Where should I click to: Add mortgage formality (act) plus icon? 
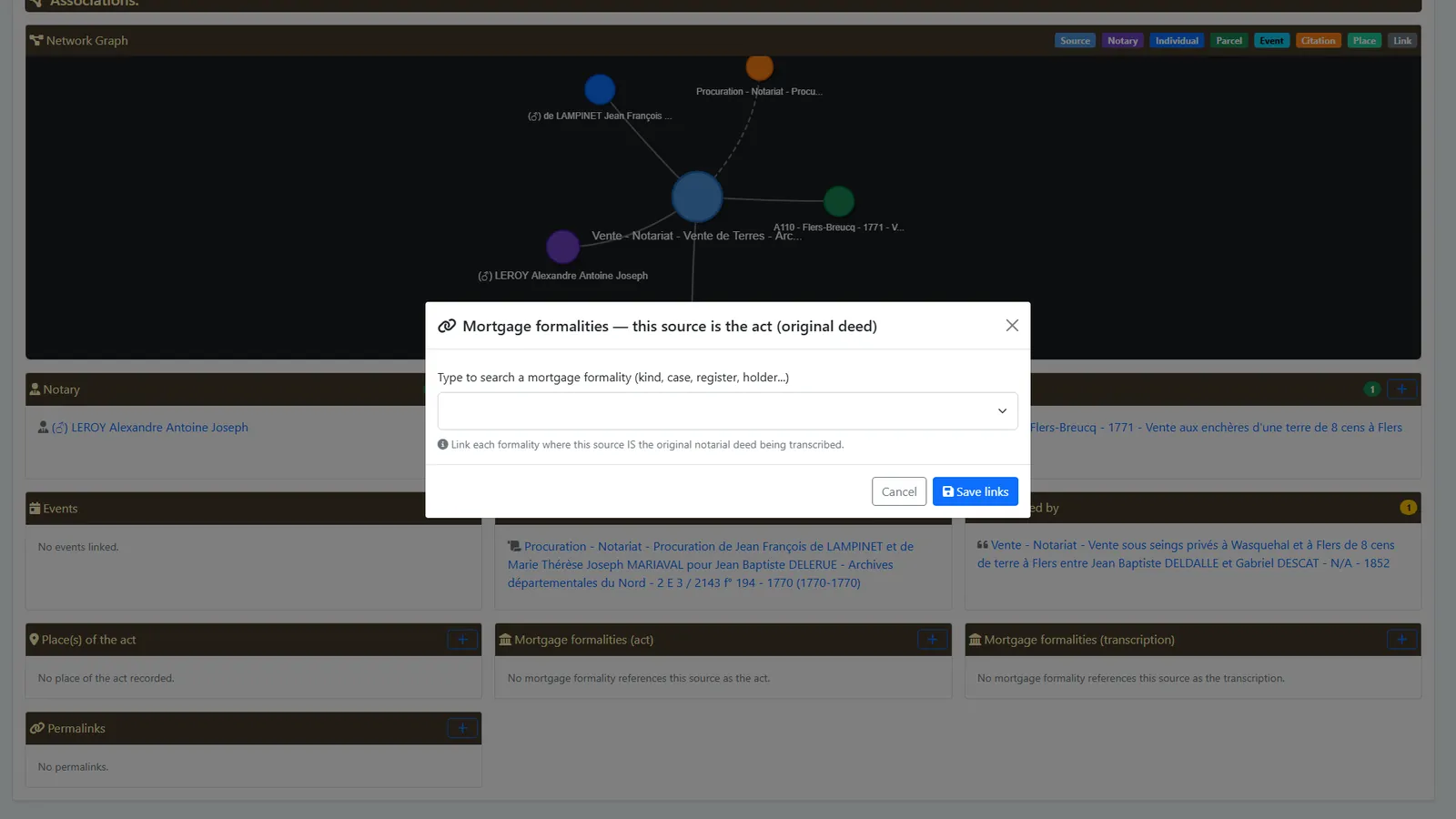click(932, 640)
